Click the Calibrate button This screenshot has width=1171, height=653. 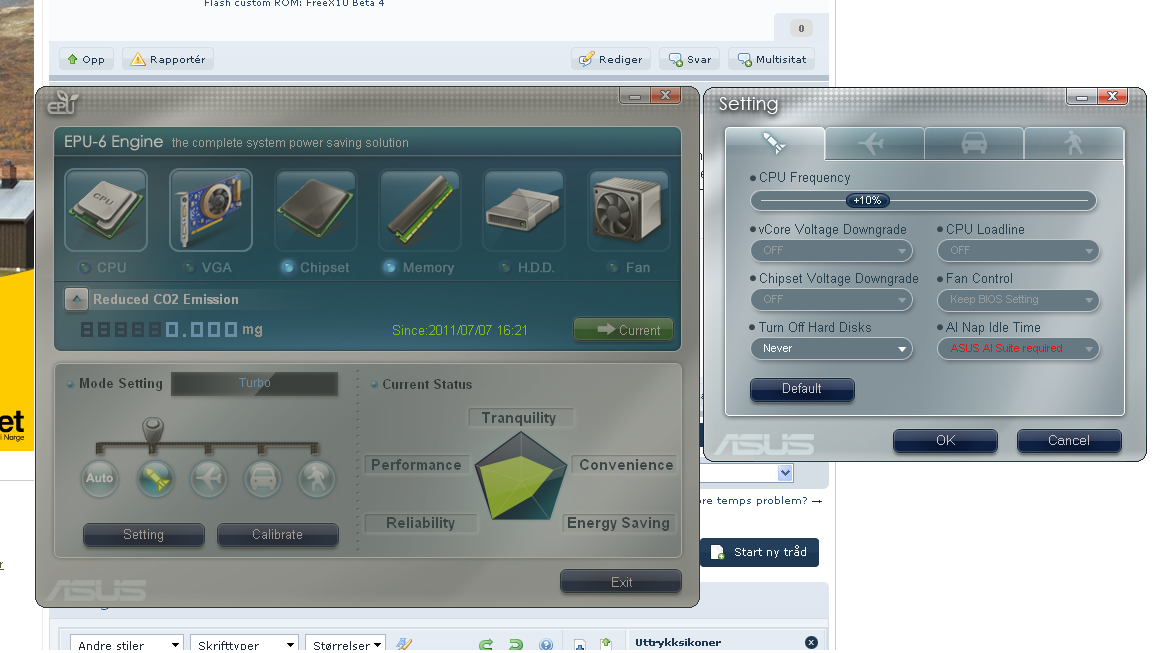[277, 535]
